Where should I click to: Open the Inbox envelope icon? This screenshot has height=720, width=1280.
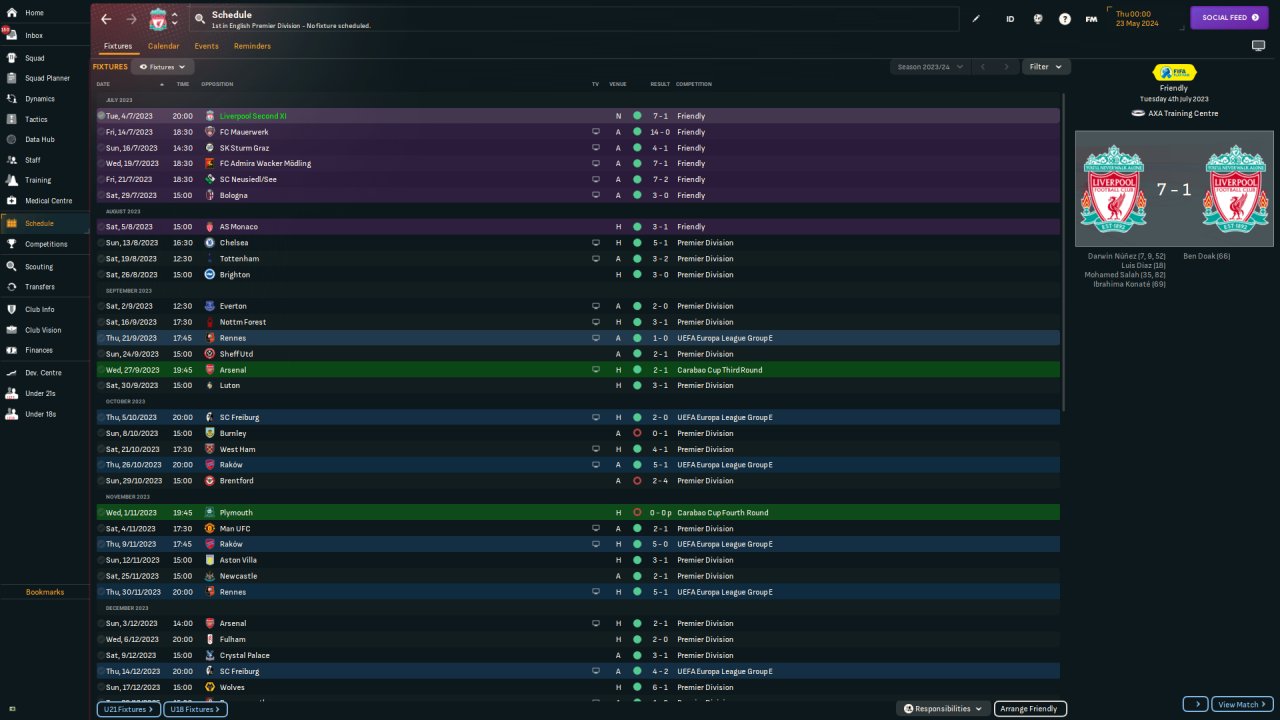[12, 36]
